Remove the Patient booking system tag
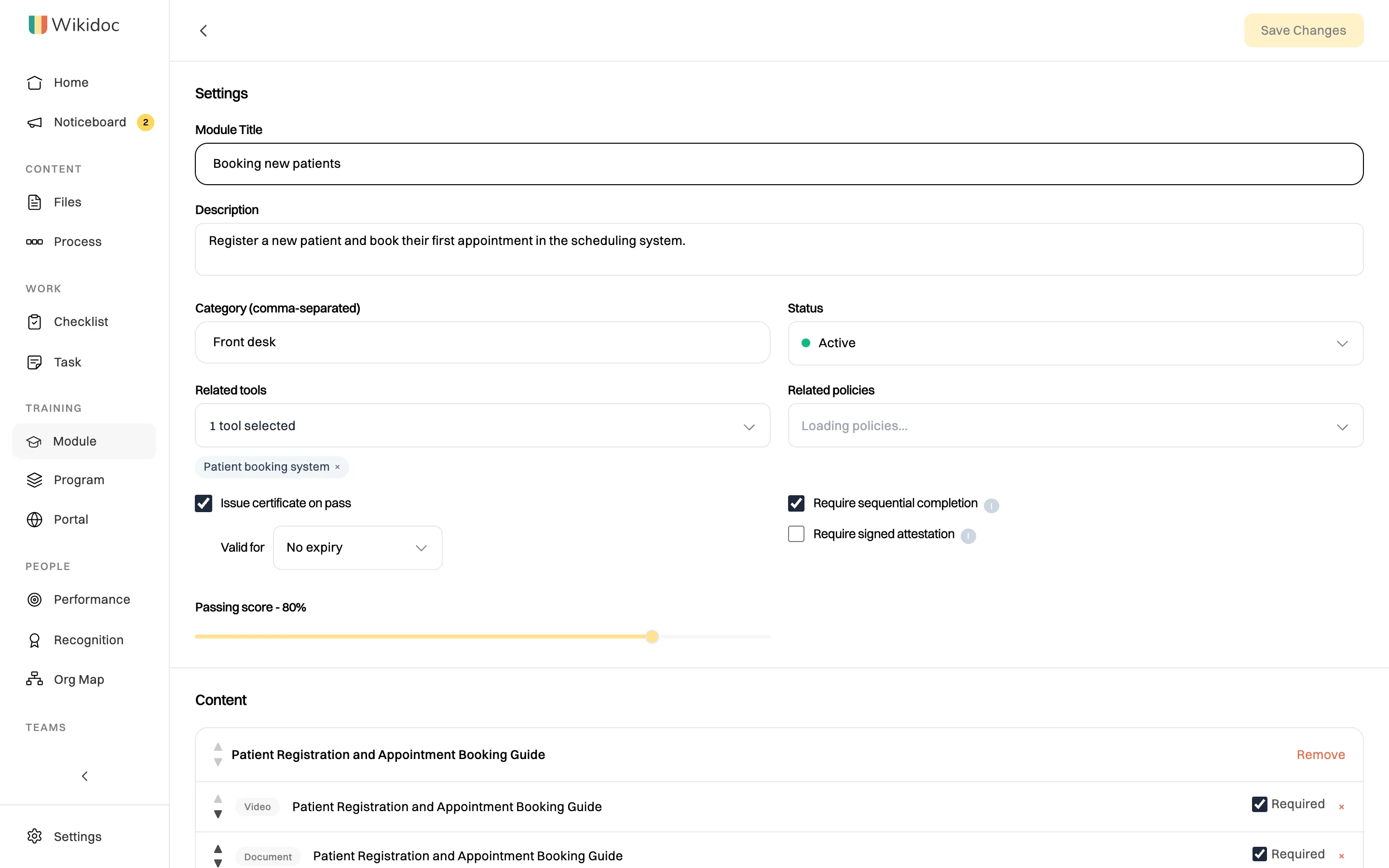Screen dimensions: 1389x868 (x=338, y=467)
